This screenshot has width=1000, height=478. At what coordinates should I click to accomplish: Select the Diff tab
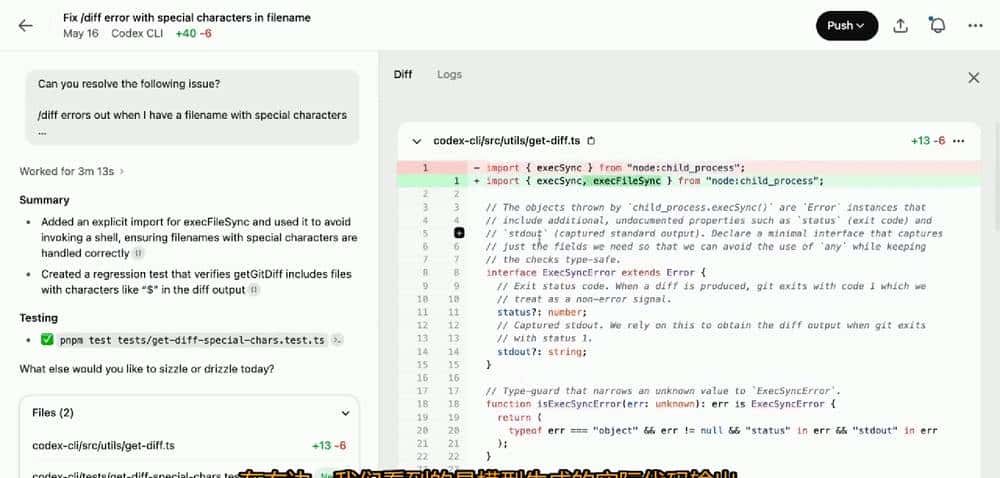tap(403, 75)
